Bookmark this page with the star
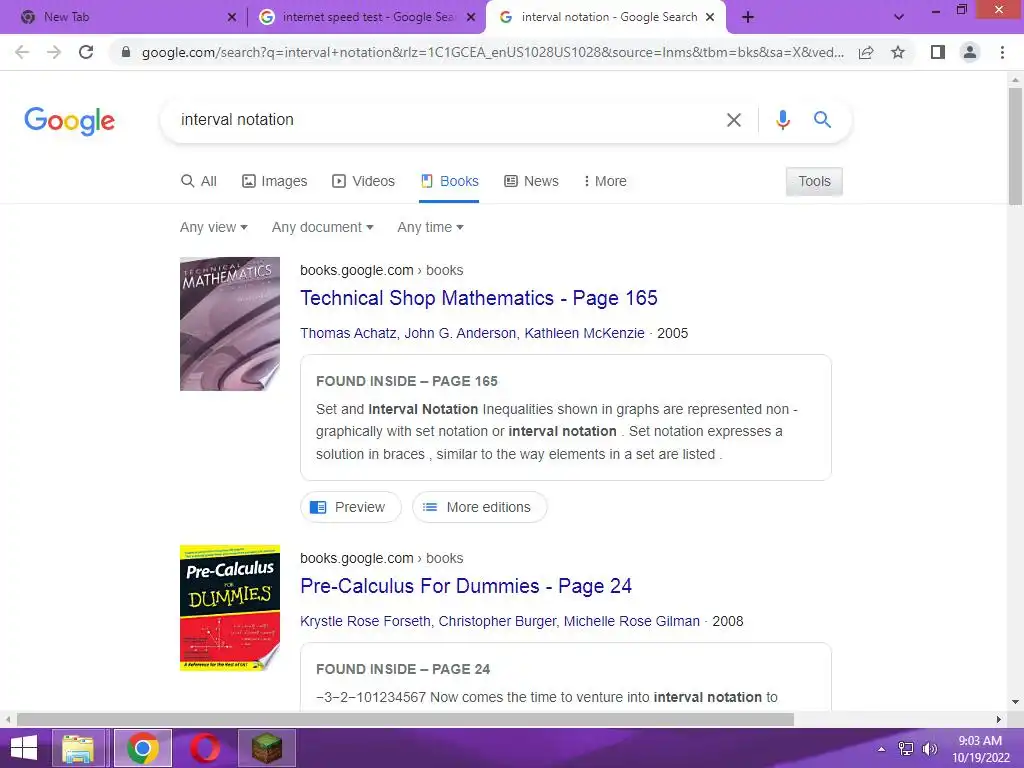The image size is (1024, 768). [x=898, y=52]
